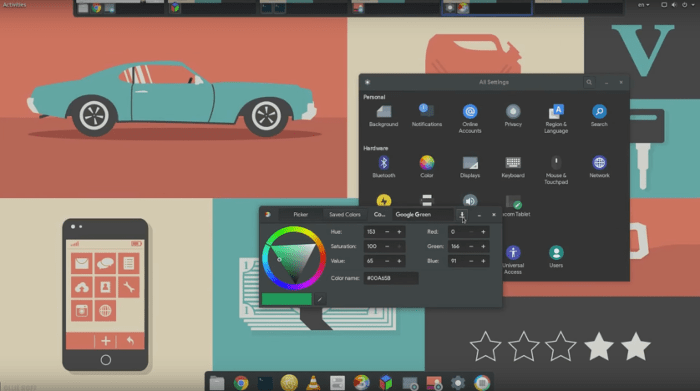Decrease the Hue value

click(x=387, y=232)
